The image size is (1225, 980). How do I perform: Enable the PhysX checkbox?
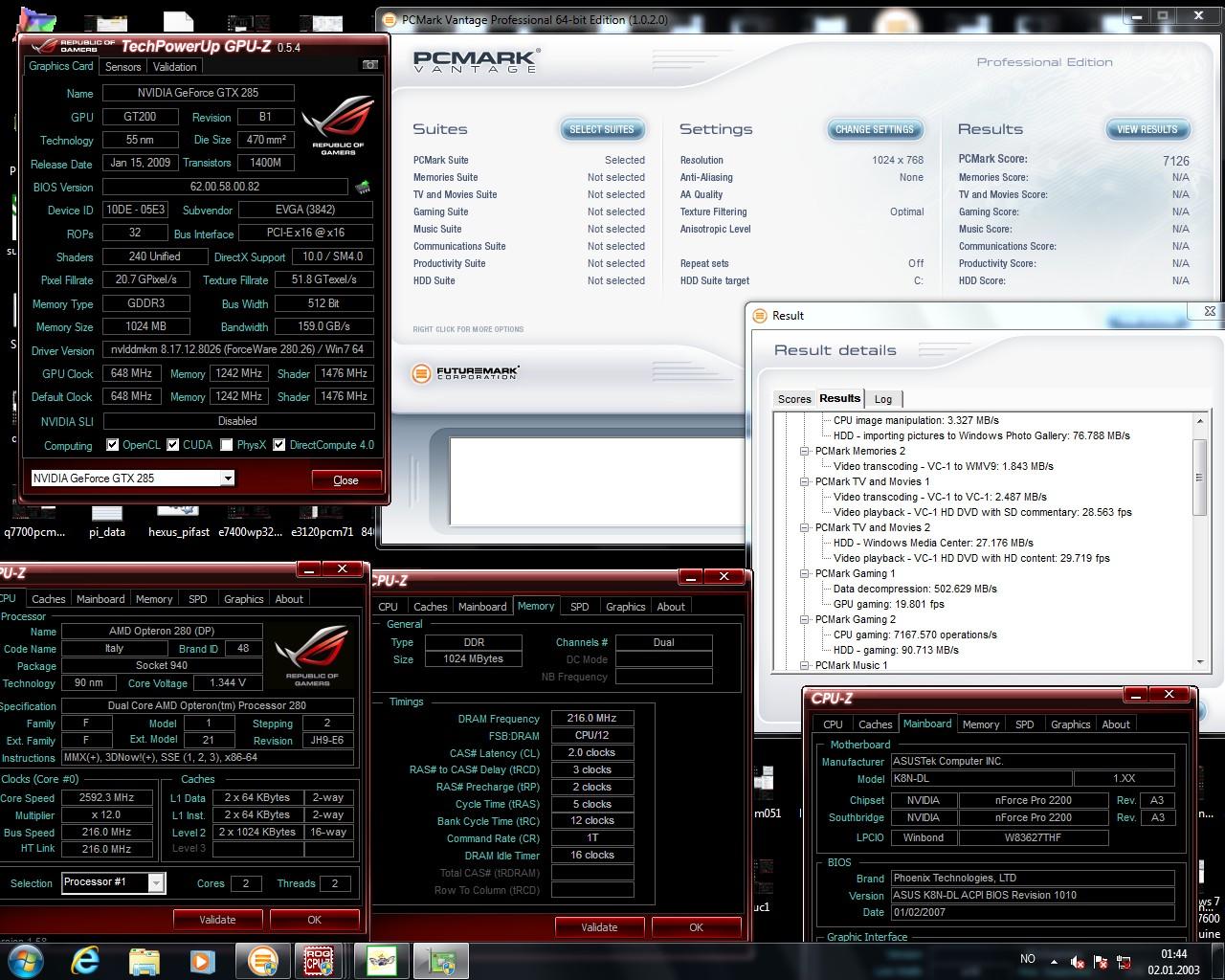[227, 445]
